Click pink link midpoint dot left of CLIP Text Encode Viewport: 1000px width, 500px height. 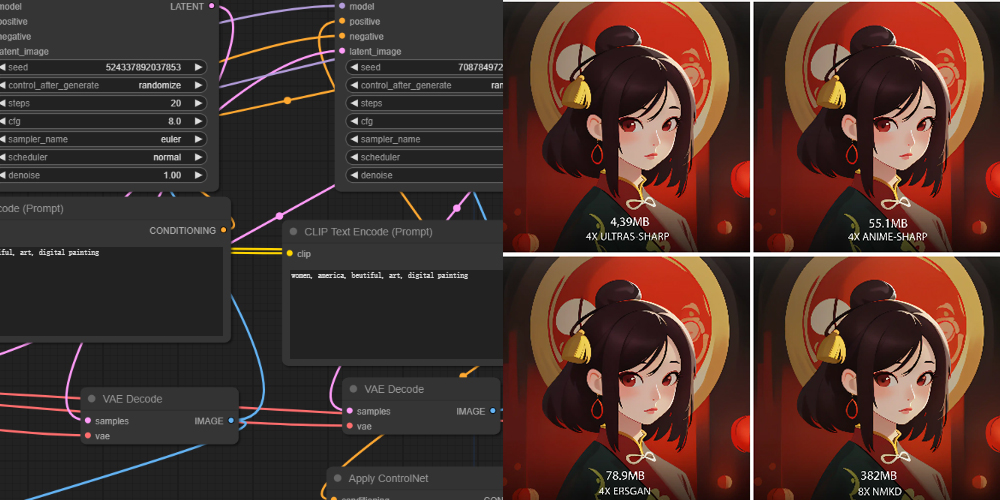coord(279,216)
